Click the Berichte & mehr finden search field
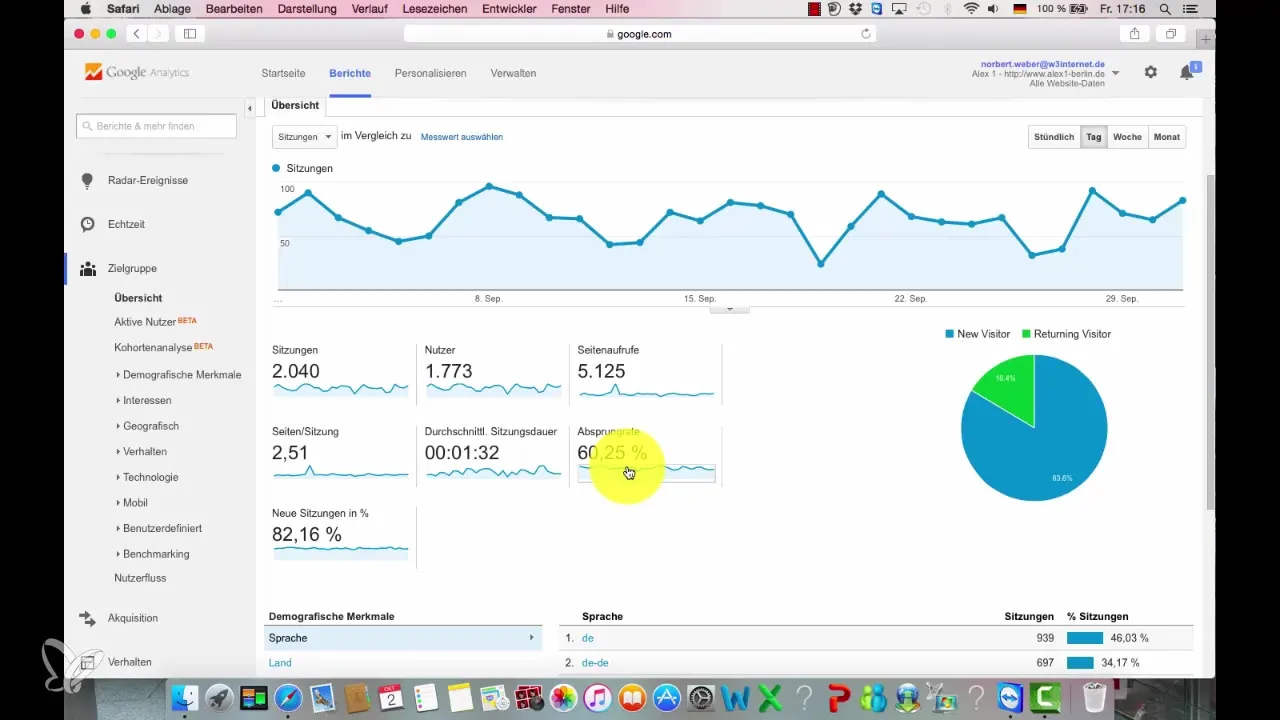The width and height of the screenshot is (1280, 720). click(x=157, y=126)
